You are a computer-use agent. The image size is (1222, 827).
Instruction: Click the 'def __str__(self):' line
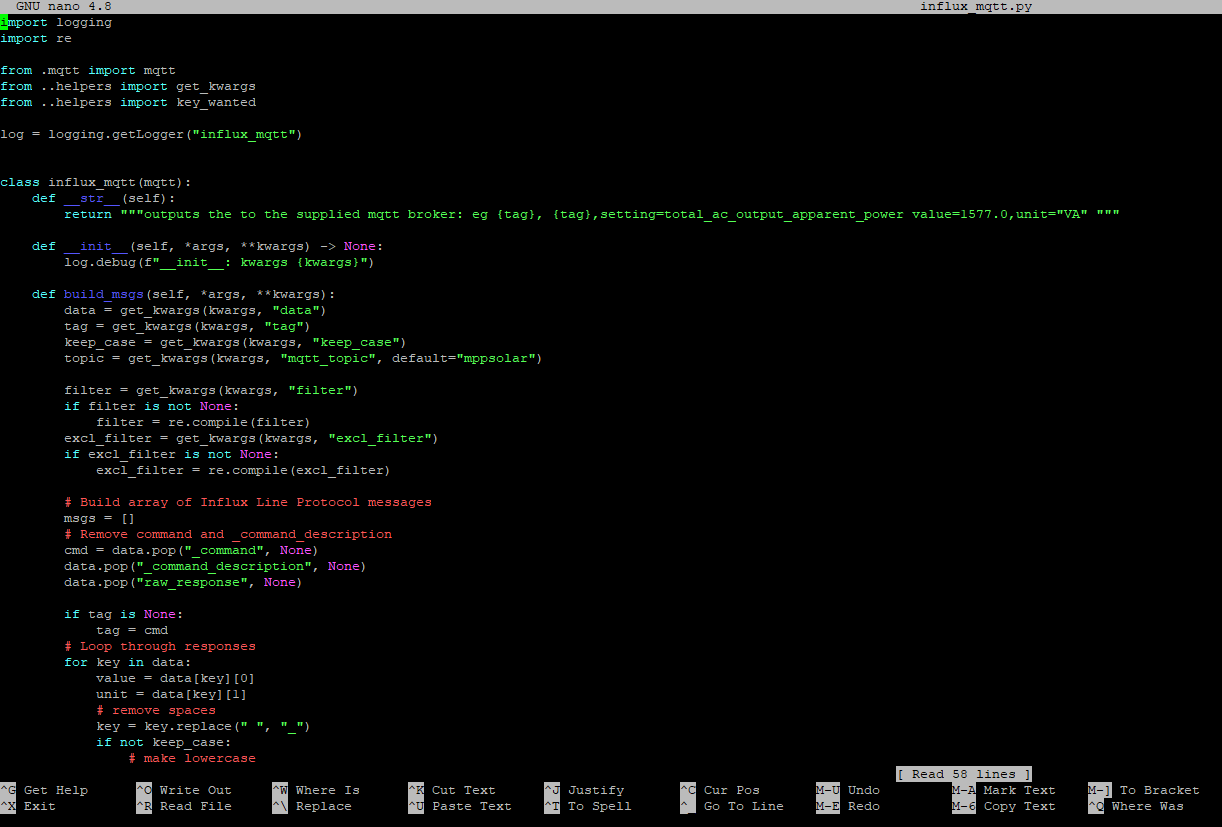pyautogui.click(x=104, y=198)
